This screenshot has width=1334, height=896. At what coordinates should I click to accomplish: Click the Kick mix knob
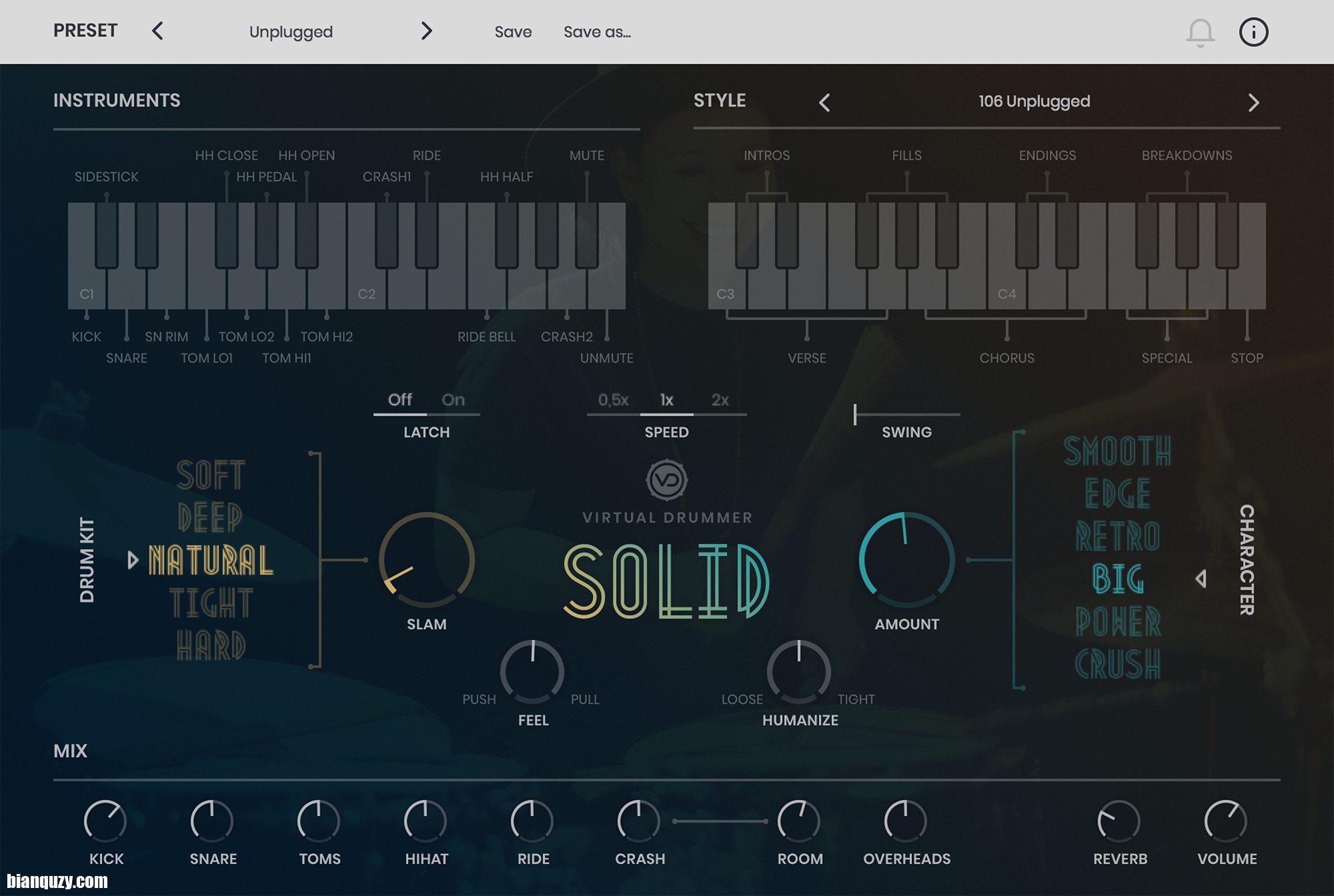pyautogui.click(x=105, y=821)
